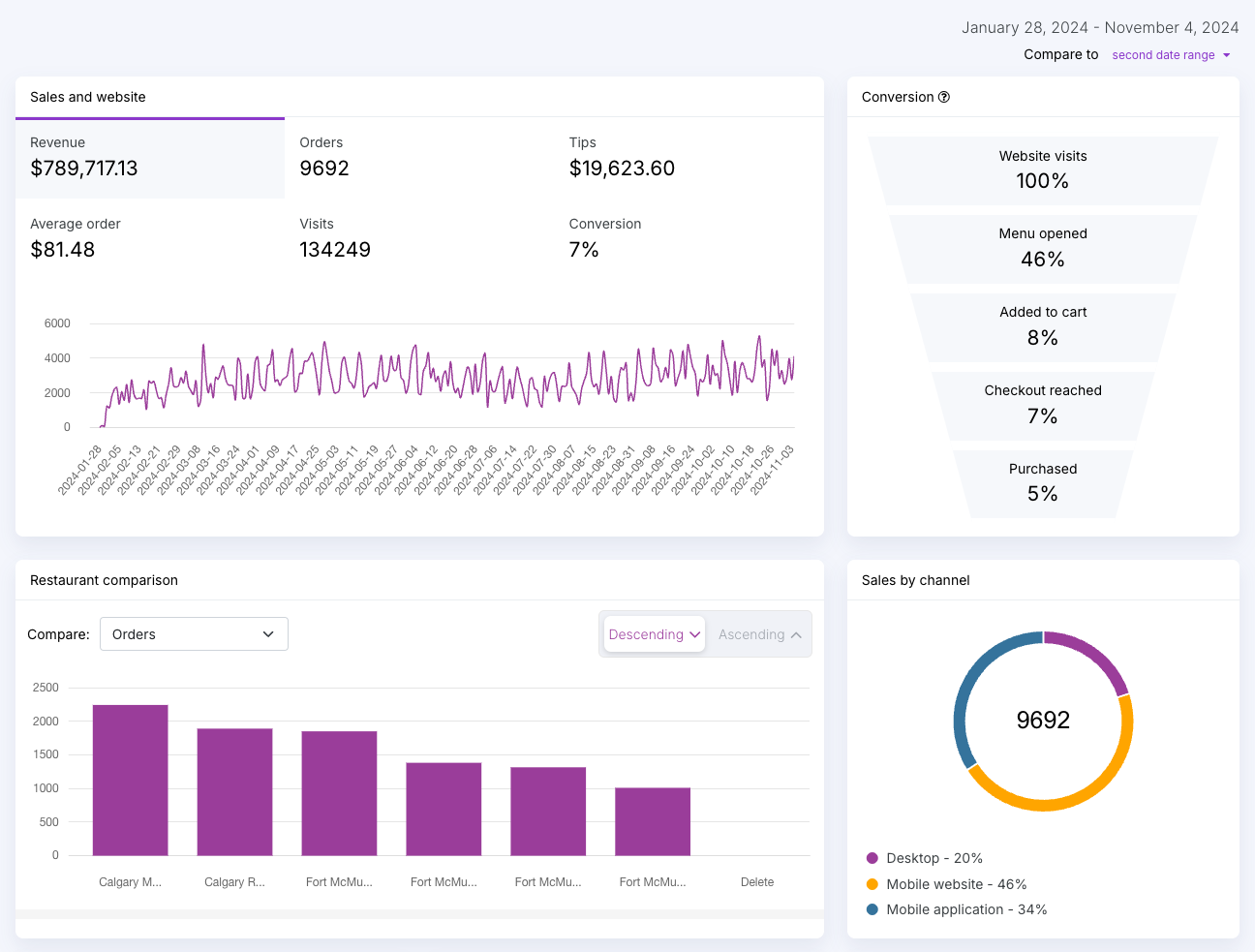Image resolution: width=1255 pixels, height=952 pixels.
Task: Toggle sort order to Descending
Action: click(x=654, y=634)
